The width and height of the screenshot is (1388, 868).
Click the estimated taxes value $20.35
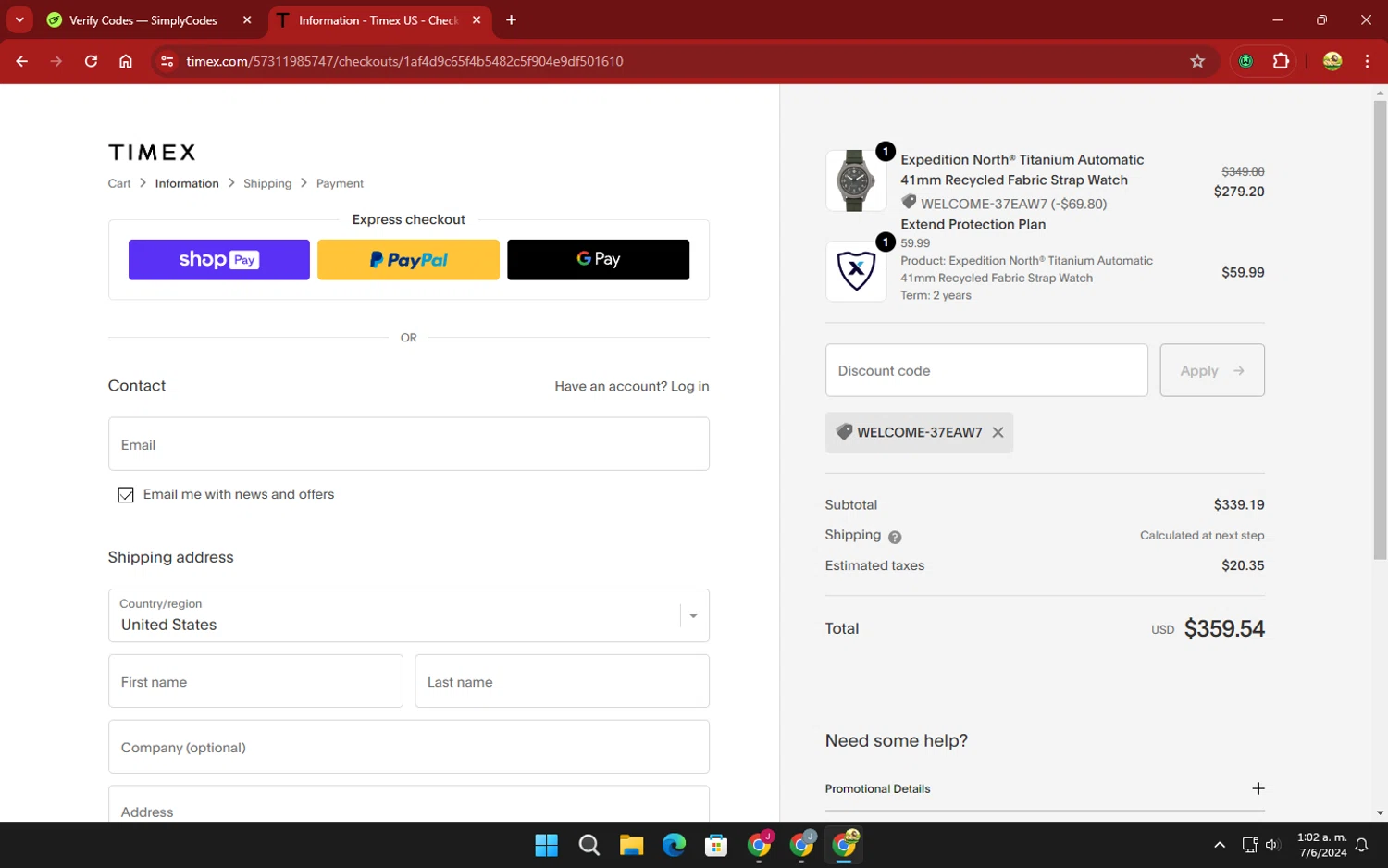1243,565
